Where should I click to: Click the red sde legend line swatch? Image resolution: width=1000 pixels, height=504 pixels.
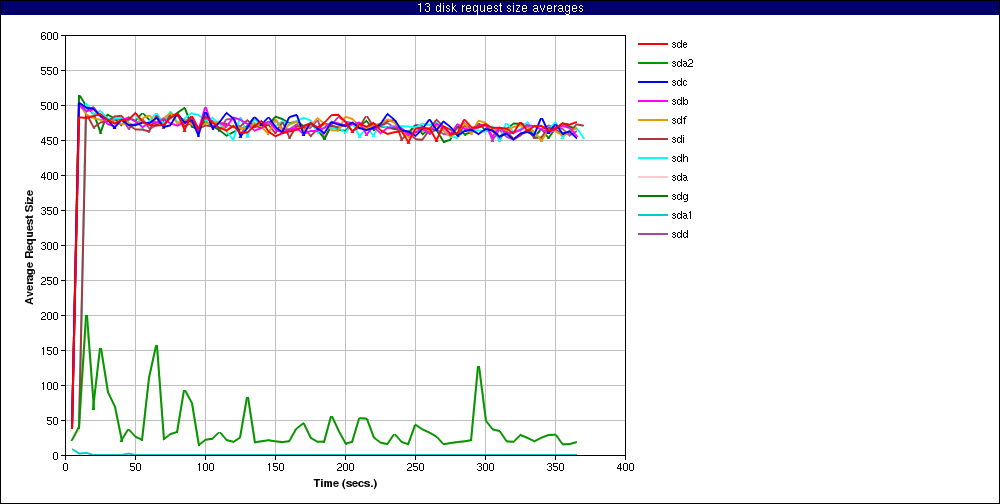651,44
